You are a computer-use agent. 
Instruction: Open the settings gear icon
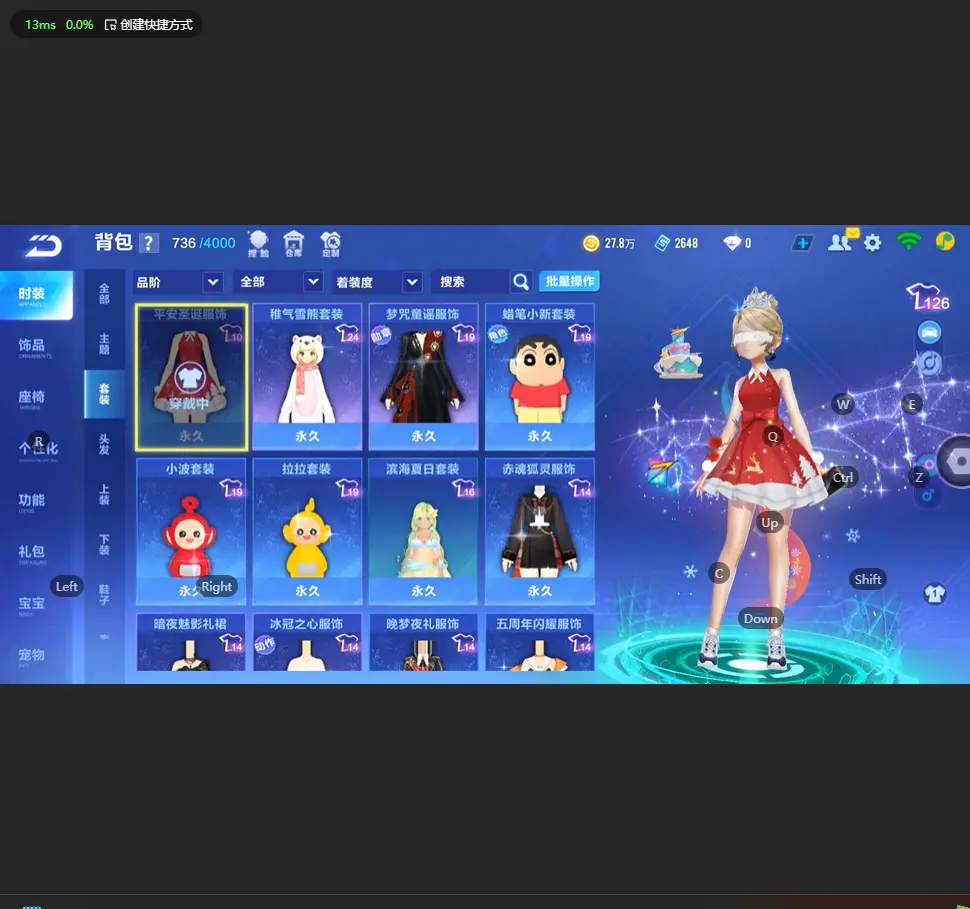[x=872, y=243]
